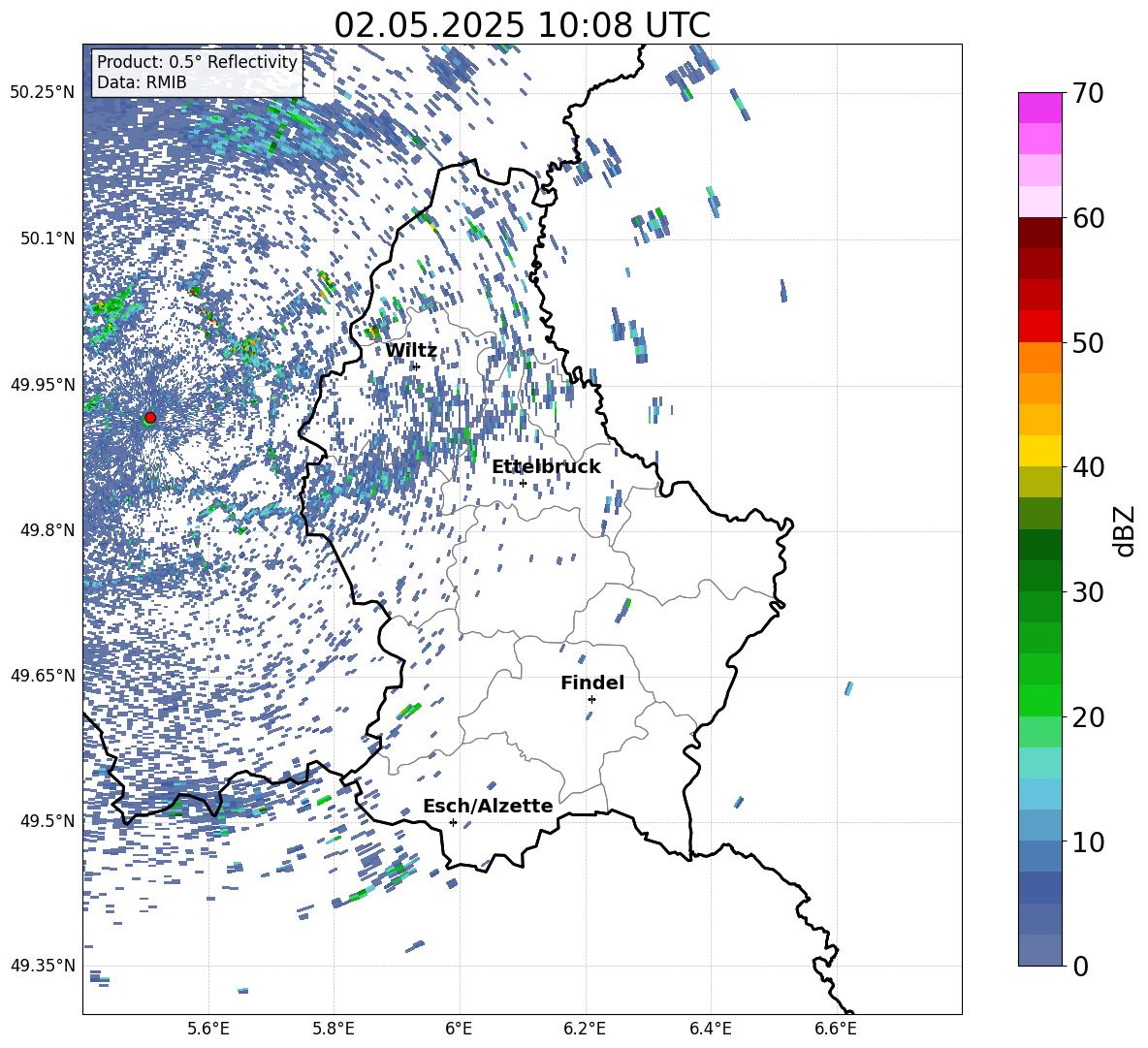
Task: Click the 5.8°E longitude label
Action: click(334, 1030)
